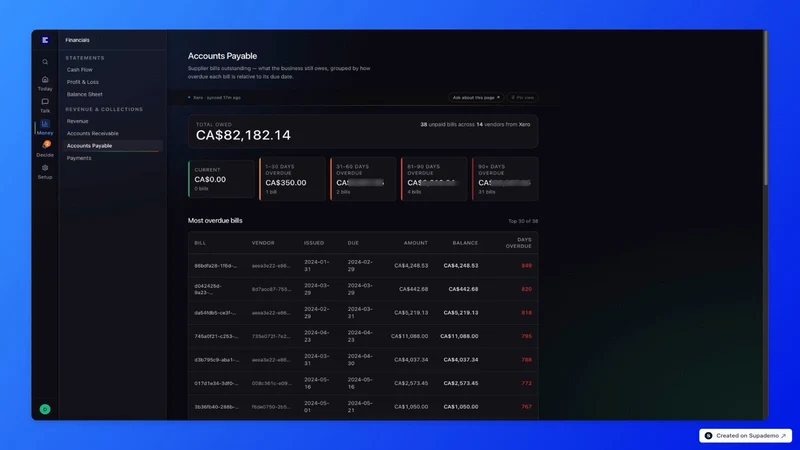Click the Days Overdue column header

click(x=518, y=243)
